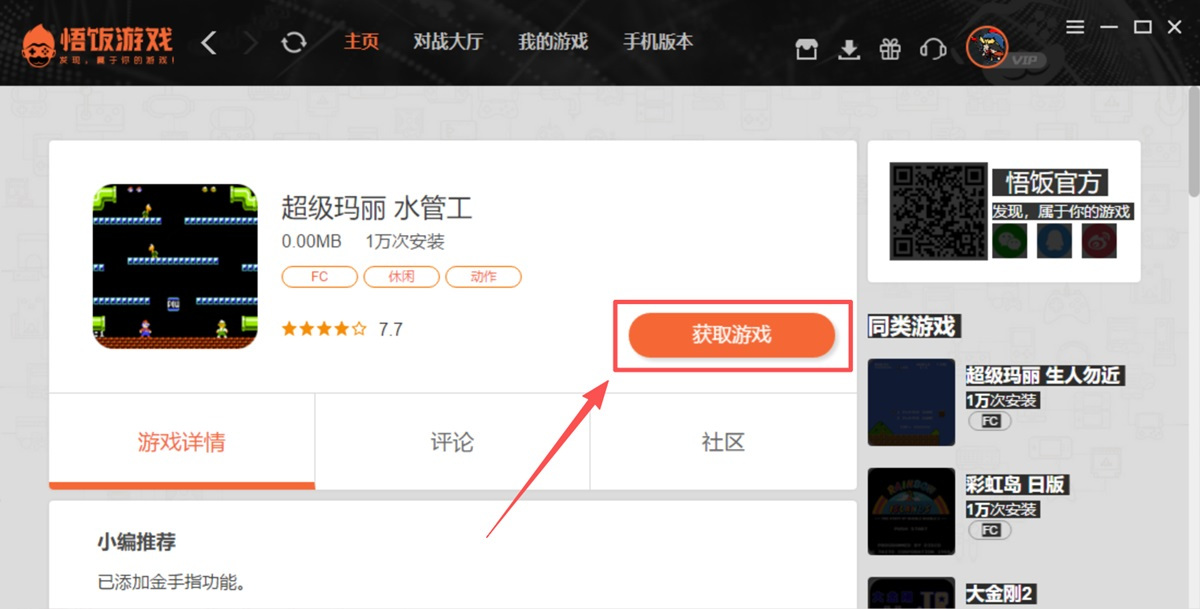Screen dimensions: 1200x609
Task: Click the QQ penguin social icon
Action: pyautogui.click(x=1054, y=240)
